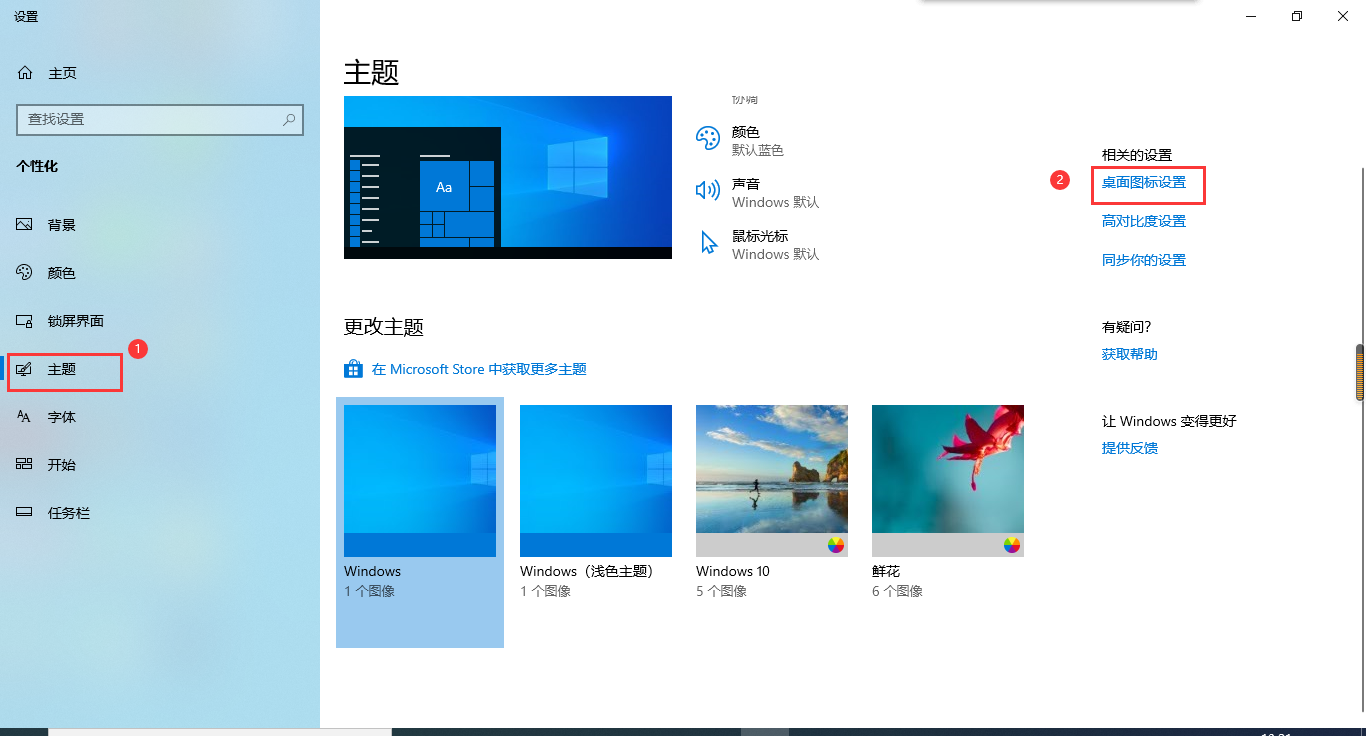Click the current theme preview image
The height and width of the screenshot is (736, 1366).
coord(508,177)
